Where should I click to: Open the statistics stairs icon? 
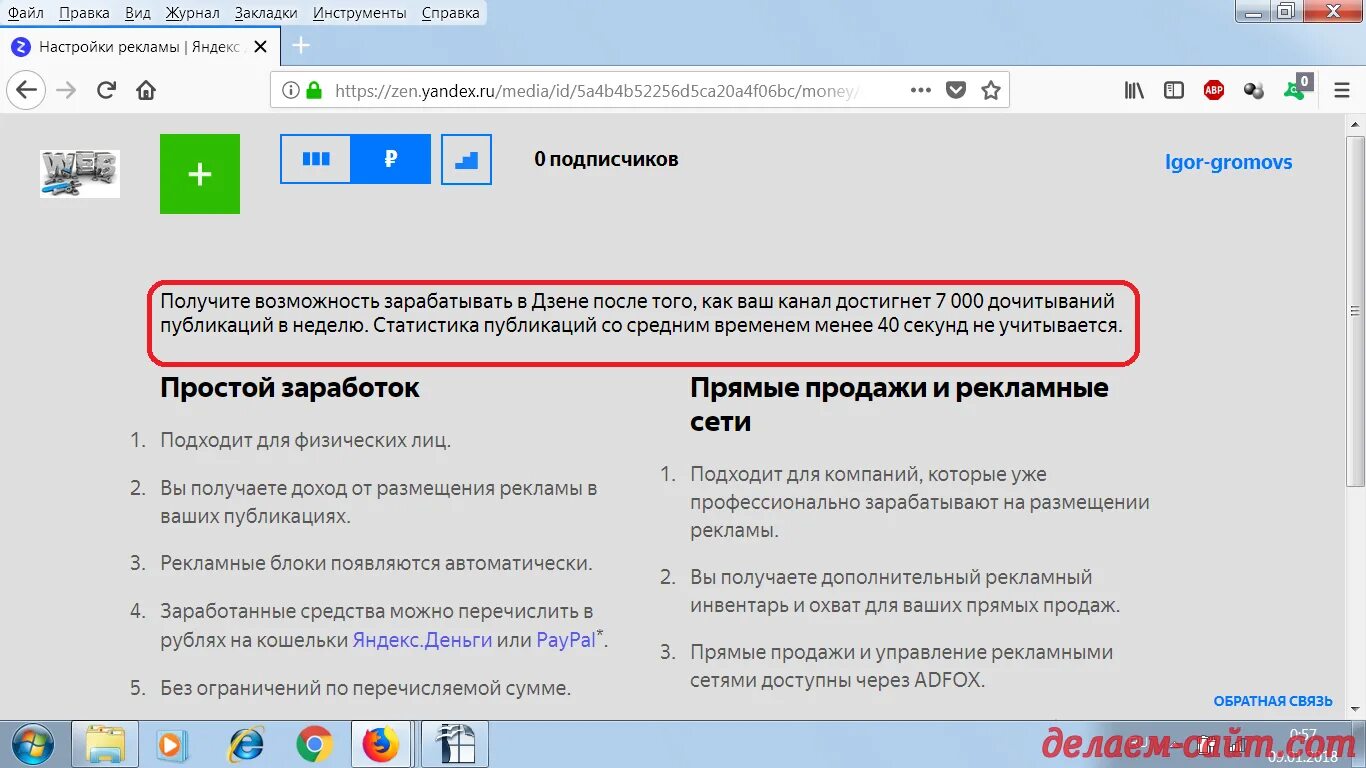pyautogui.click(x=466, y=159)
